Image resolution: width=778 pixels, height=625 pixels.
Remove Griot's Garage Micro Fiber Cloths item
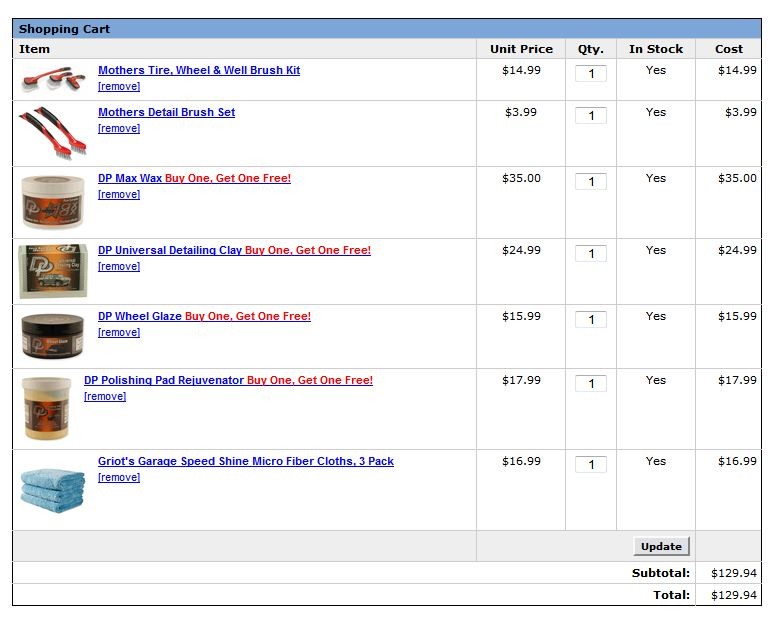[x=119, y=477]
